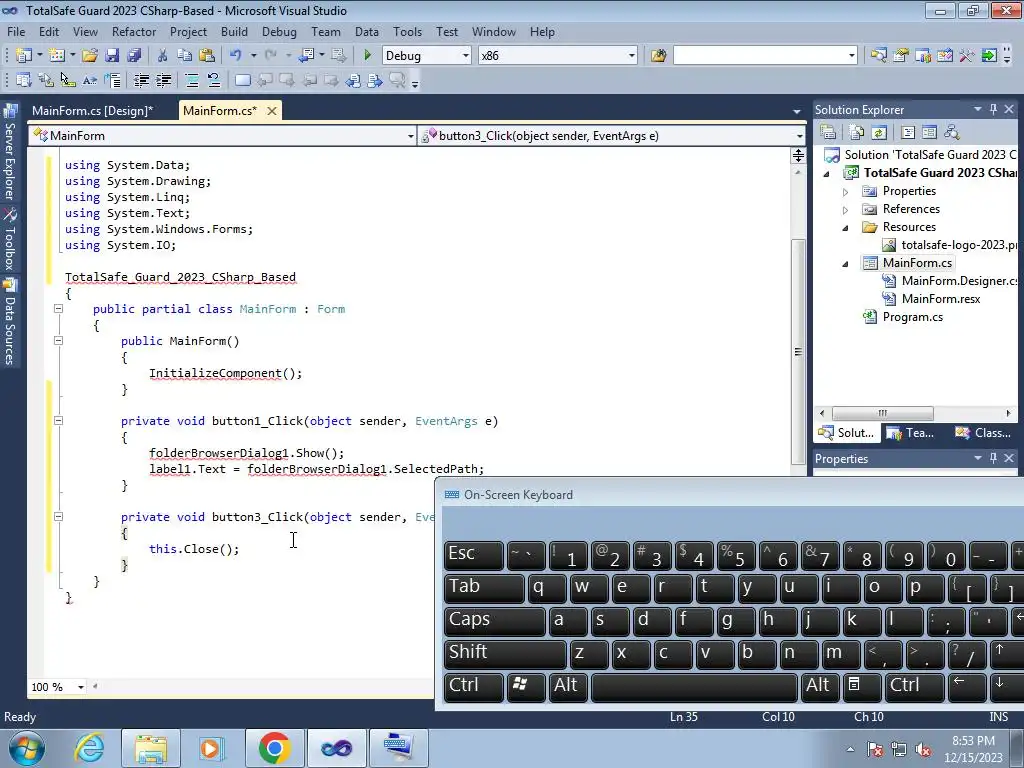Switch to MainForm.cs [Design]* tab
This screenshot has height=768, width=1024.
click(x=92, y=110)
